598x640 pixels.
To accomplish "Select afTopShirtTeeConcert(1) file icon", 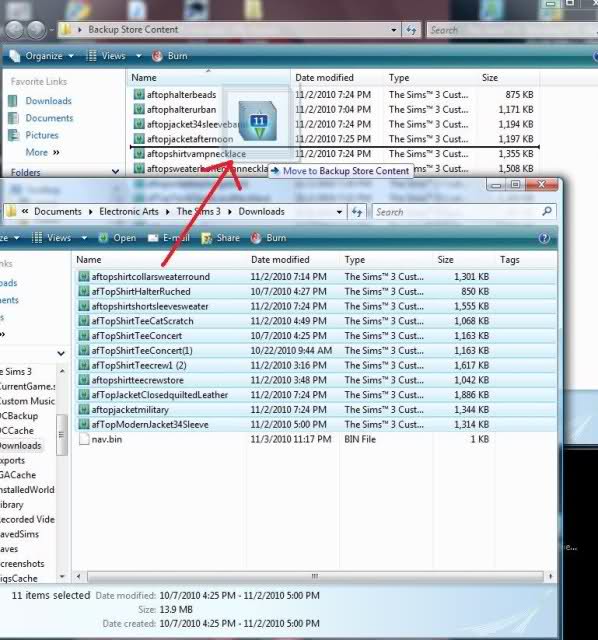I will click(84, 351).
